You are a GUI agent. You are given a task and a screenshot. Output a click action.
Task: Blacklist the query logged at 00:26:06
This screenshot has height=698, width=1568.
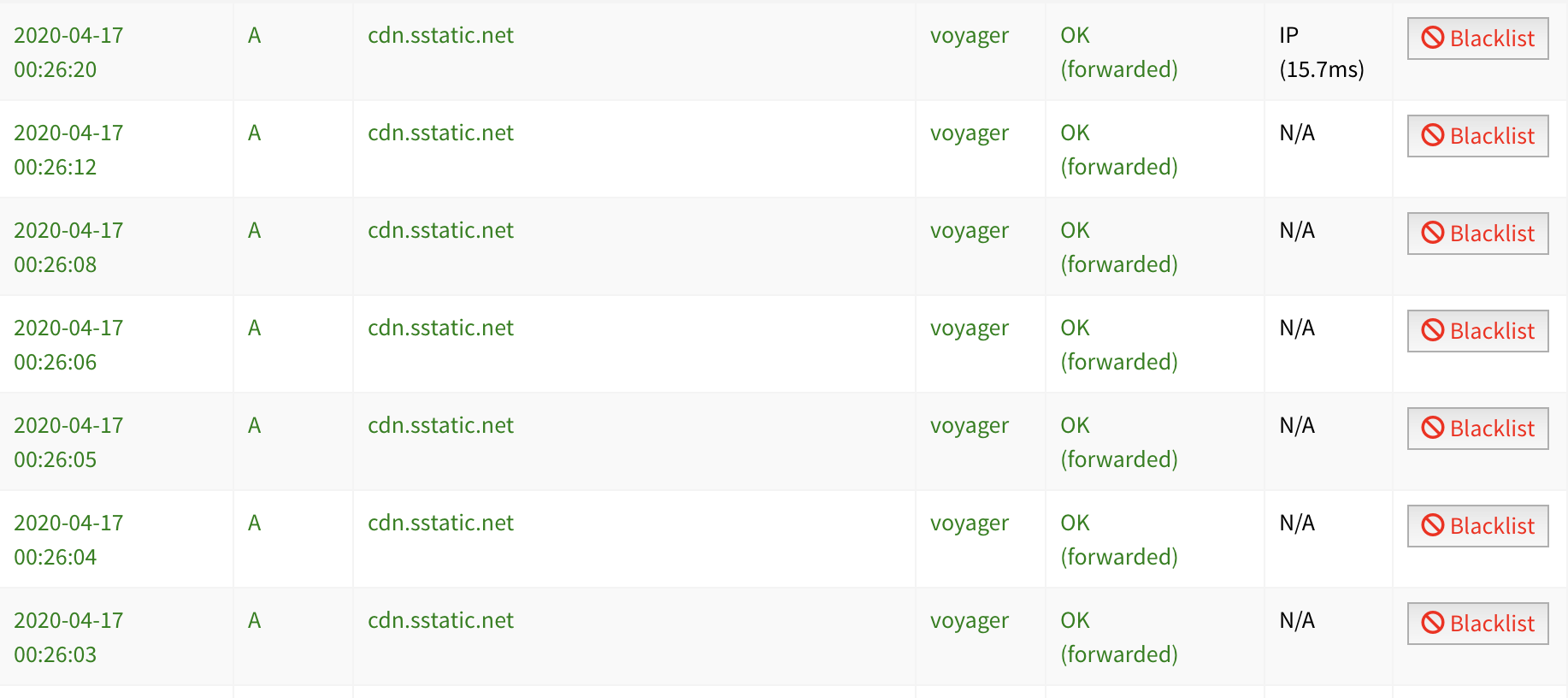(1477, 331)
